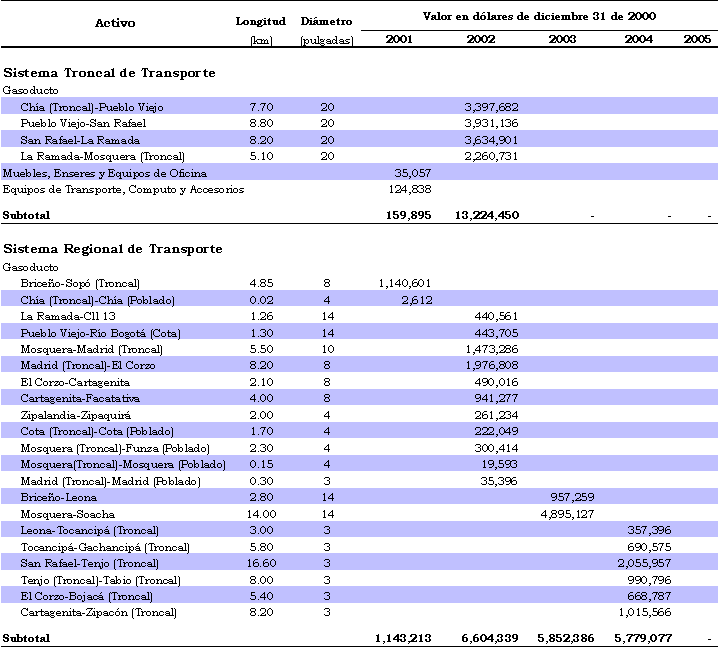
Task: Click the value 1,976,808
Action: (491, 365)
